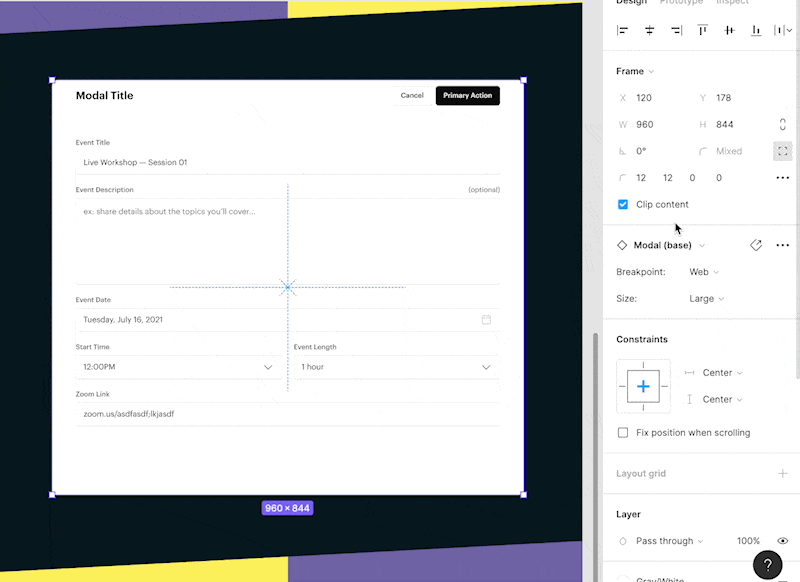Enable Fix position when scrolling
This screenshot has width=800, height=582.
click(x=623, y=433)
